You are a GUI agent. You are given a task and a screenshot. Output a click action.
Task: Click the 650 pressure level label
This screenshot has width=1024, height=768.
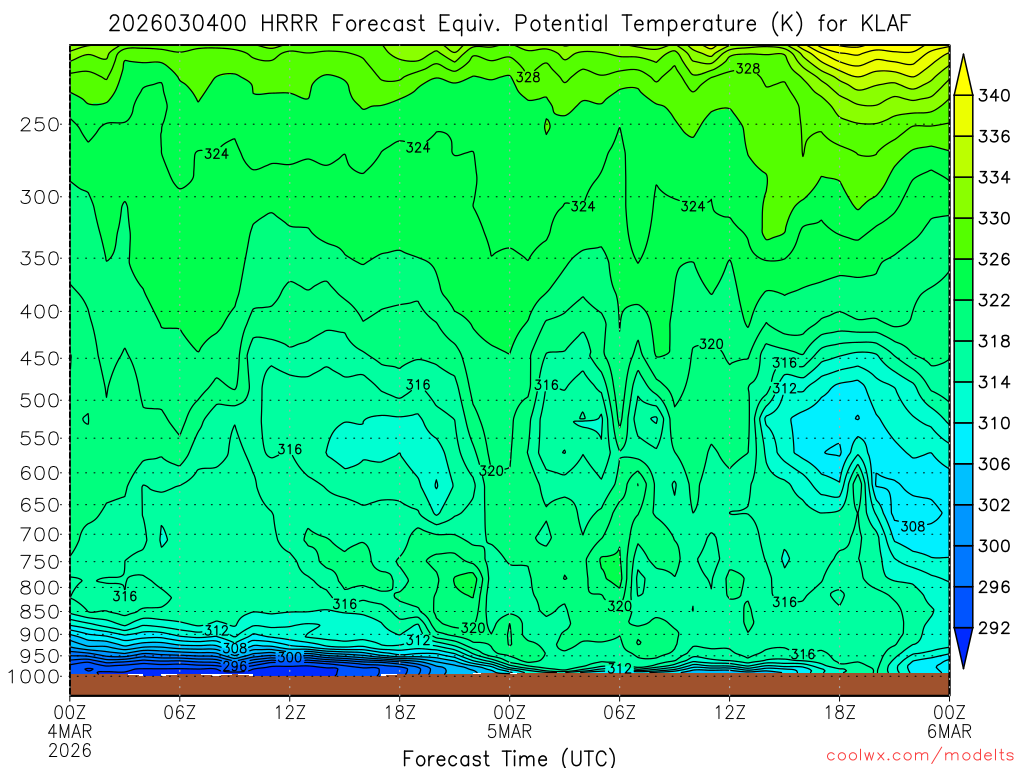[39, 505]
